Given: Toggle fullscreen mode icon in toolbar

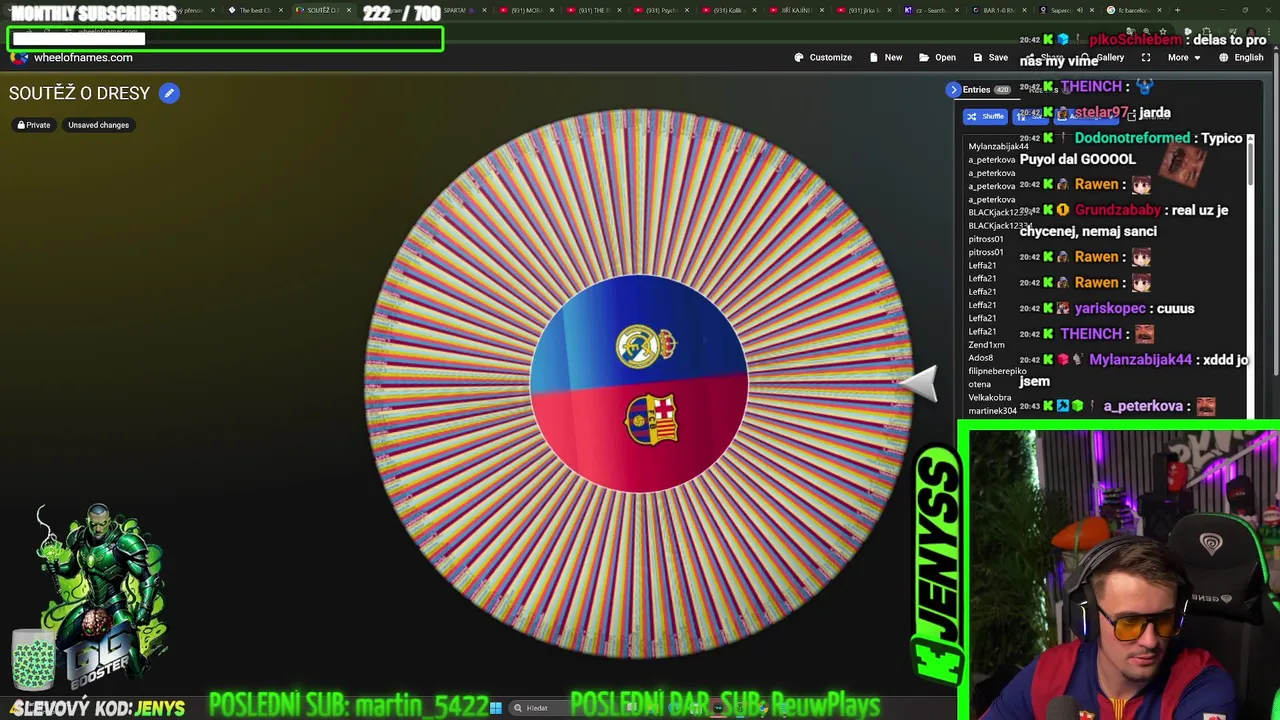Looking at the screenshot, I should click(1146, 57).
